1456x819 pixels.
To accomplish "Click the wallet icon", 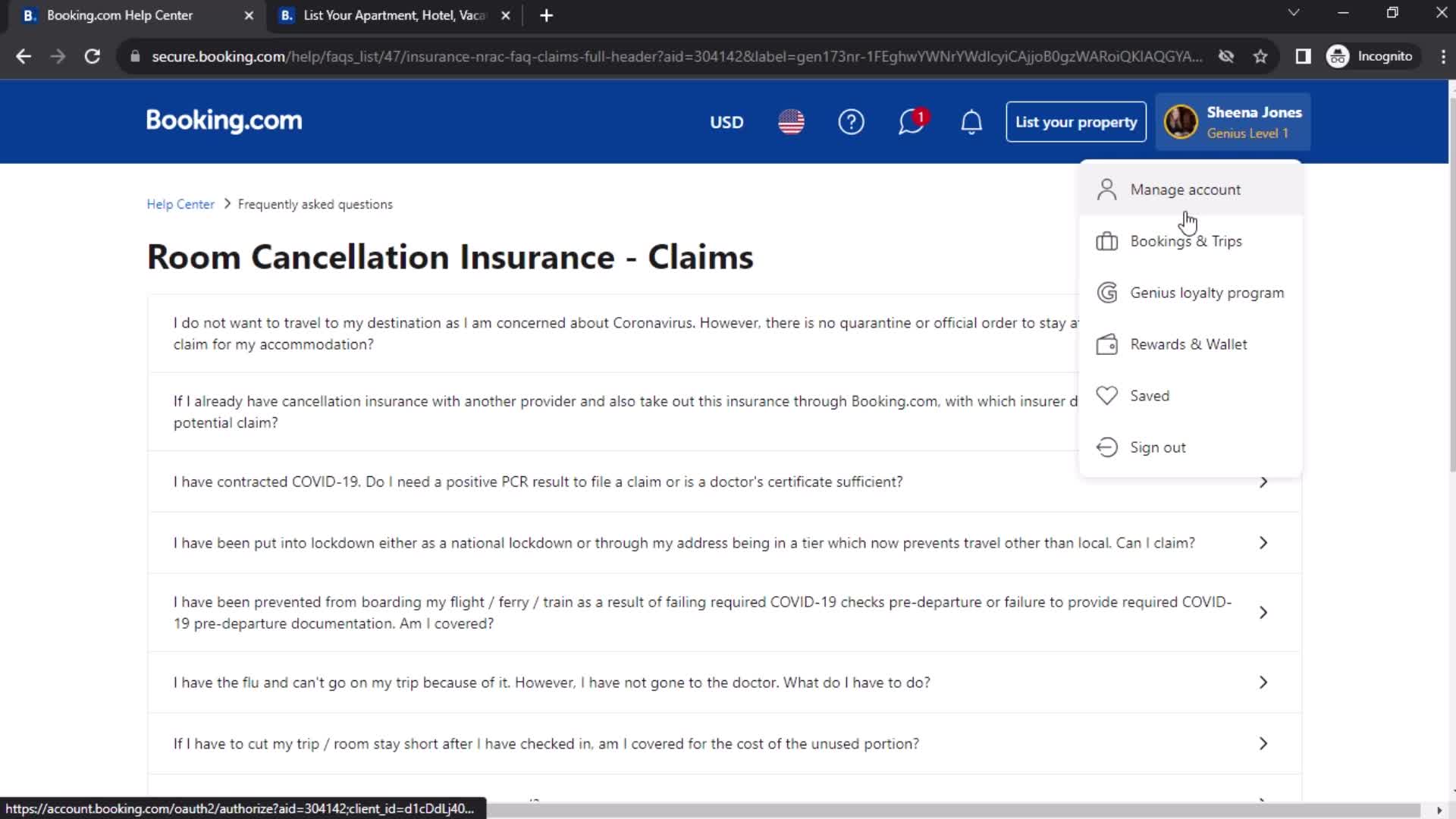I will point(1106,344).
